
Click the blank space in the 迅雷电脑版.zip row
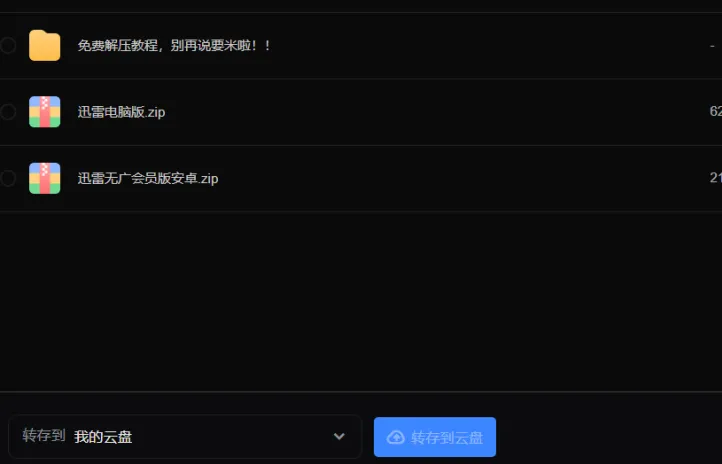[437, 112]
